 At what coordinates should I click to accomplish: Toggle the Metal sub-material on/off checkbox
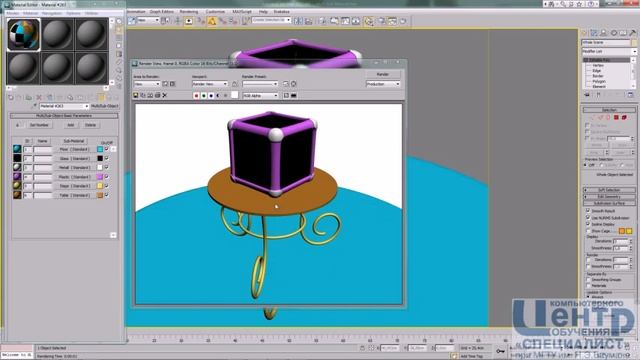click(107, 167)
